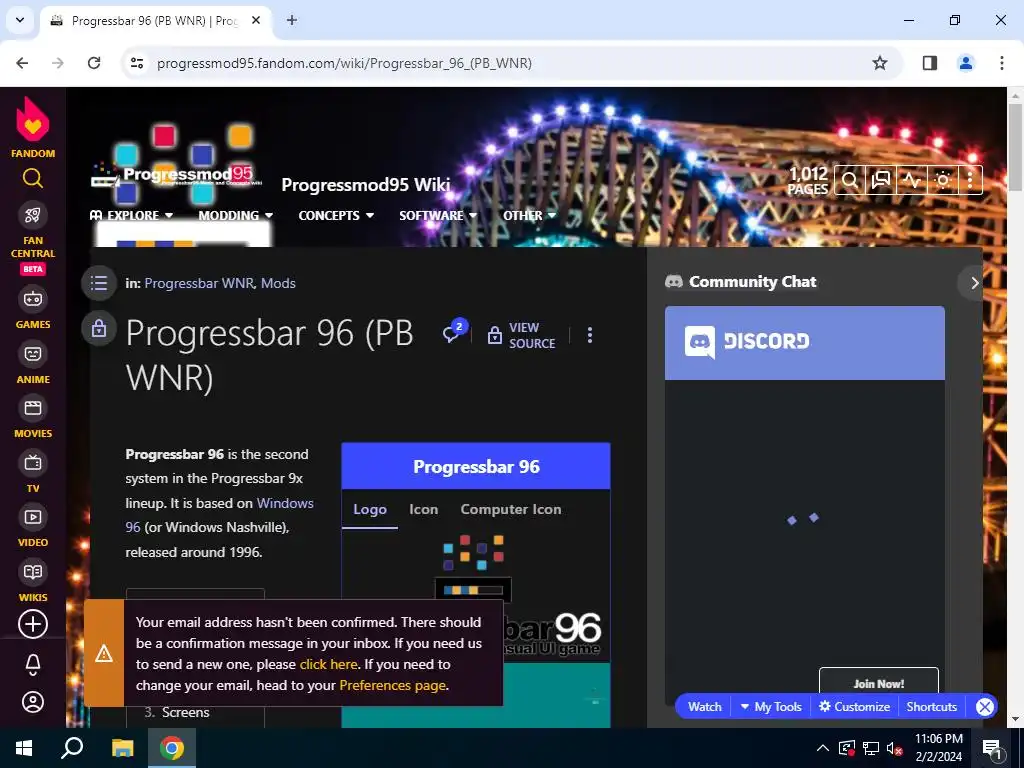Start a wiki with plus icon
The image size is (1024, 768).
(33, 624)
